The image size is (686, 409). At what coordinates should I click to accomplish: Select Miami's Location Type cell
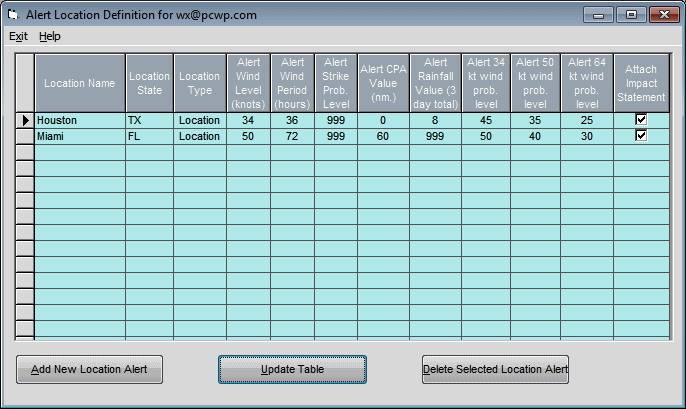tap(199, 136)
